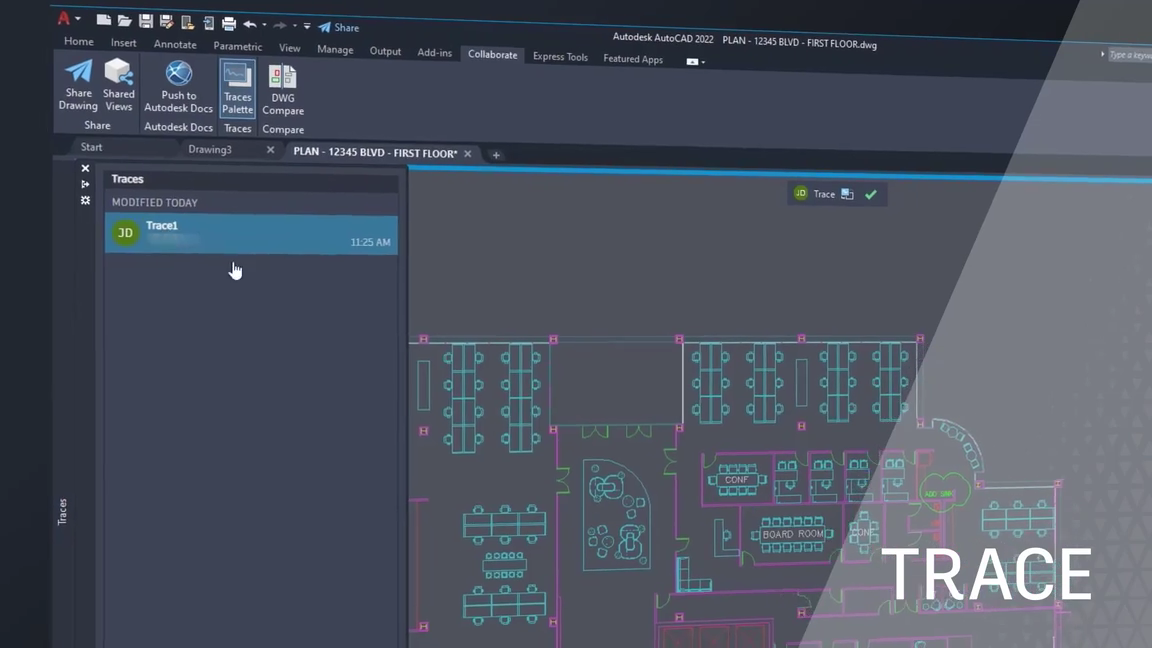Screen dimensions: 1152x648
Task: Open the ribbon display options dropdown
Action: [x=696, y=62]
